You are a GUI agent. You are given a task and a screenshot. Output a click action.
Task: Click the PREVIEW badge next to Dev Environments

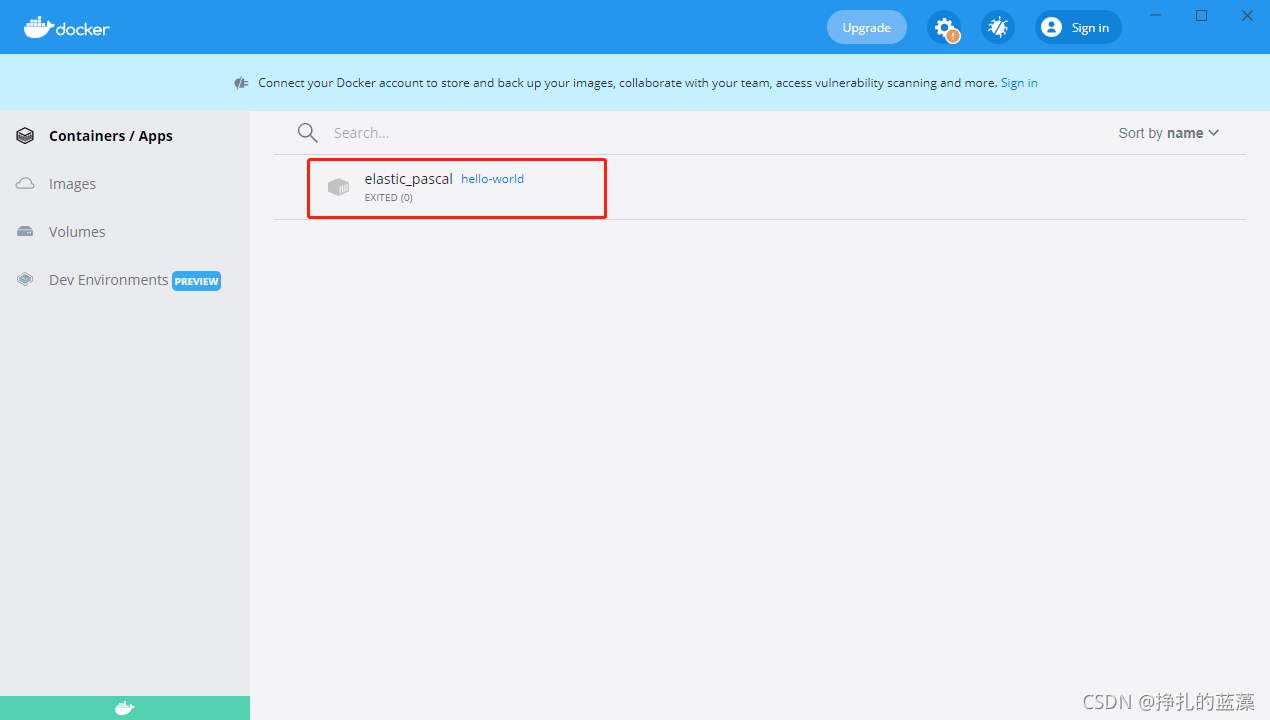(x=196, y=281)
